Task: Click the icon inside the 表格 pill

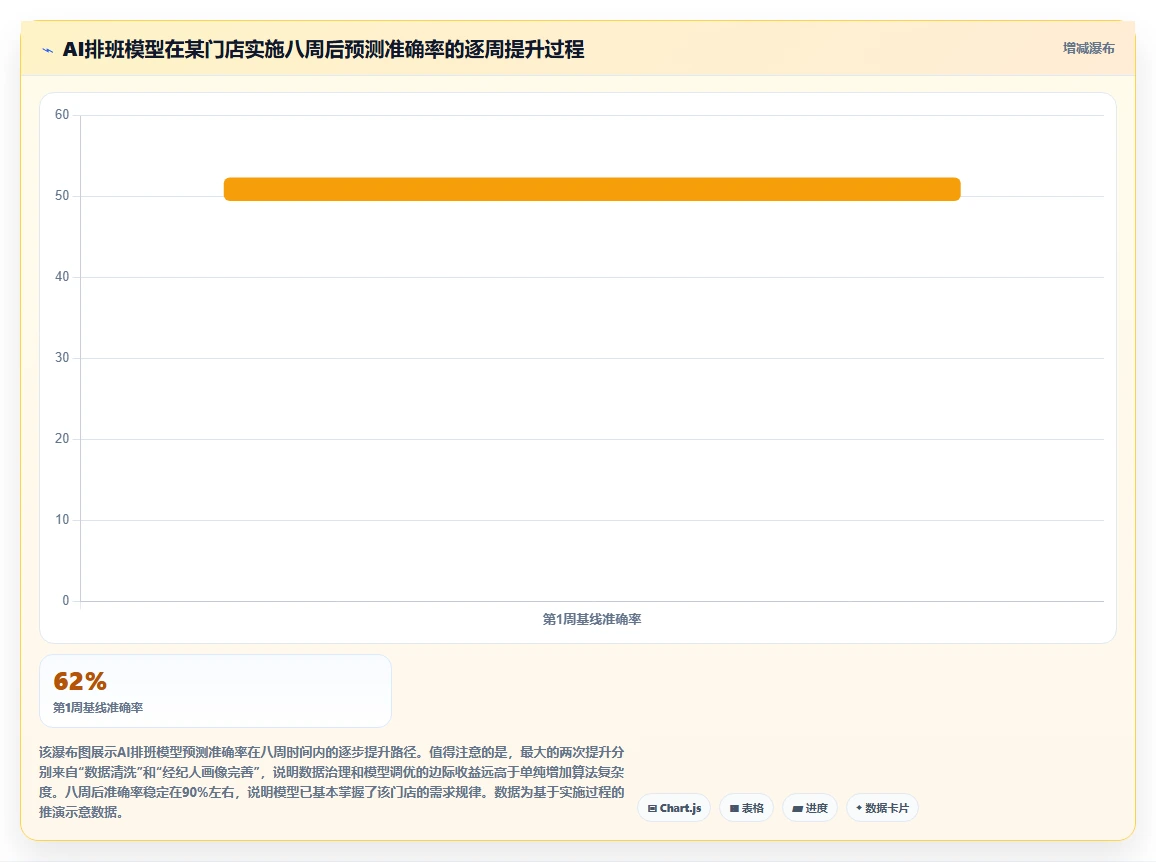Action: (x=734, y=808)
